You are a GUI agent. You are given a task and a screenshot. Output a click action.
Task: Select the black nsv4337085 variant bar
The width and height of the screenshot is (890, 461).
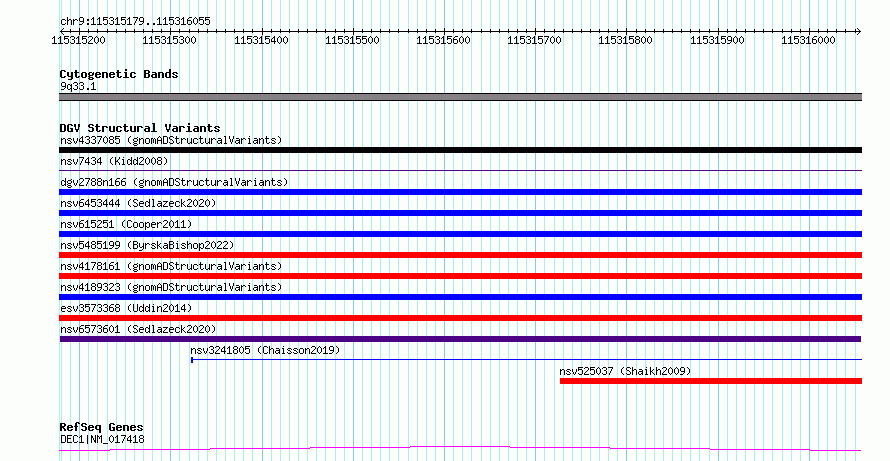click(x=460, y=150)
